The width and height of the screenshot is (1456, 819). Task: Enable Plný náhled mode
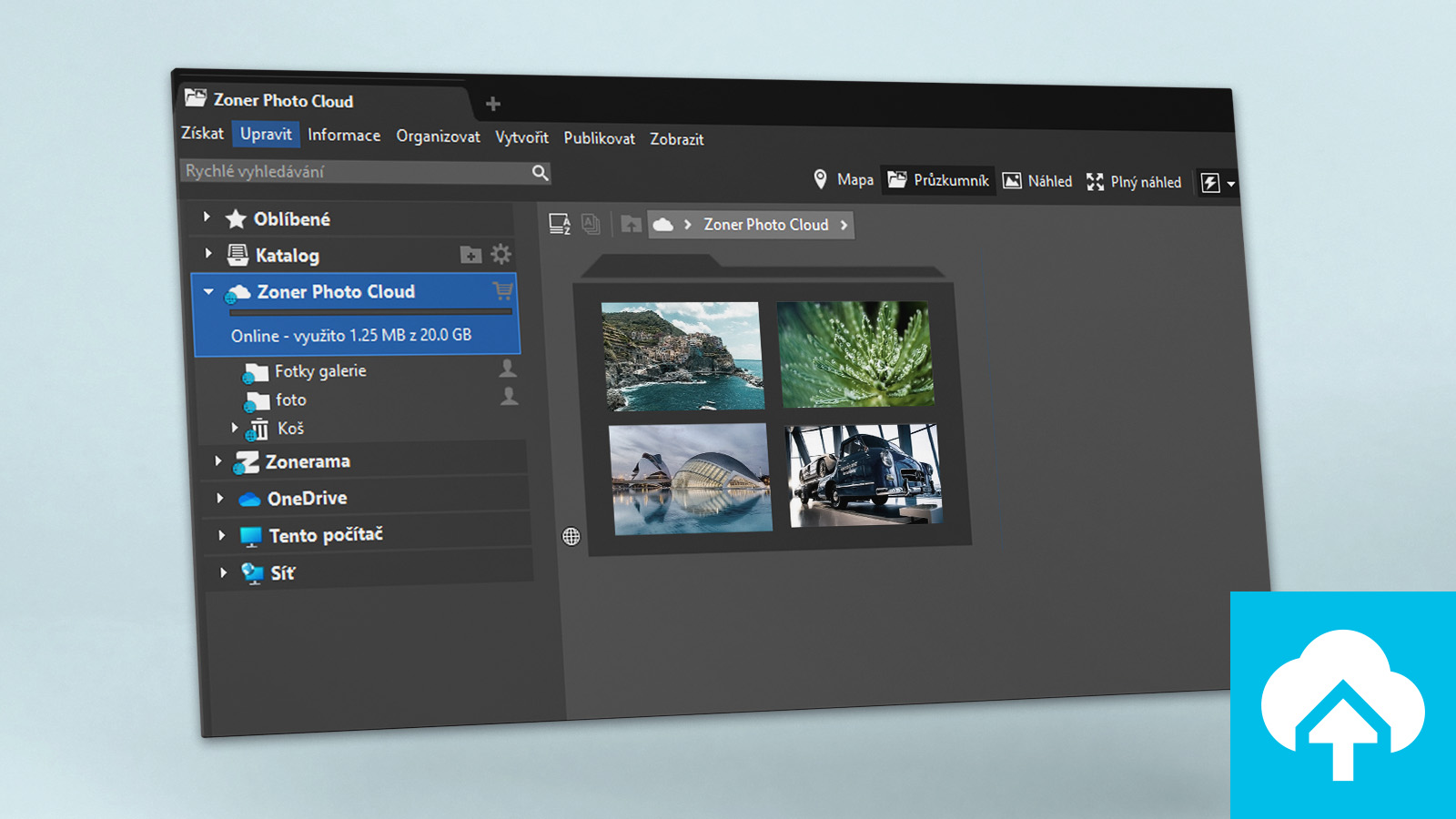pos(1134,182)
